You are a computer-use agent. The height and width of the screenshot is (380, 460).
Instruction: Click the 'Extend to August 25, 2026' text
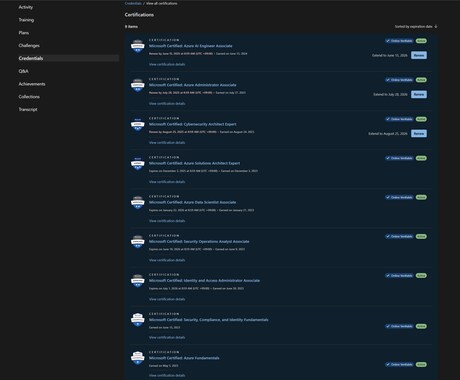point(388,134)
